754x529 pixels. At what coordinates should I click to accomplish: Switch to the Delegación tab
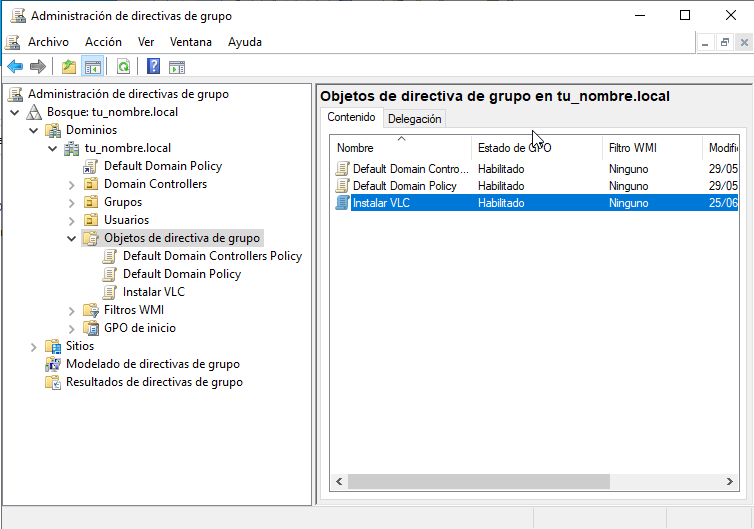415,119
